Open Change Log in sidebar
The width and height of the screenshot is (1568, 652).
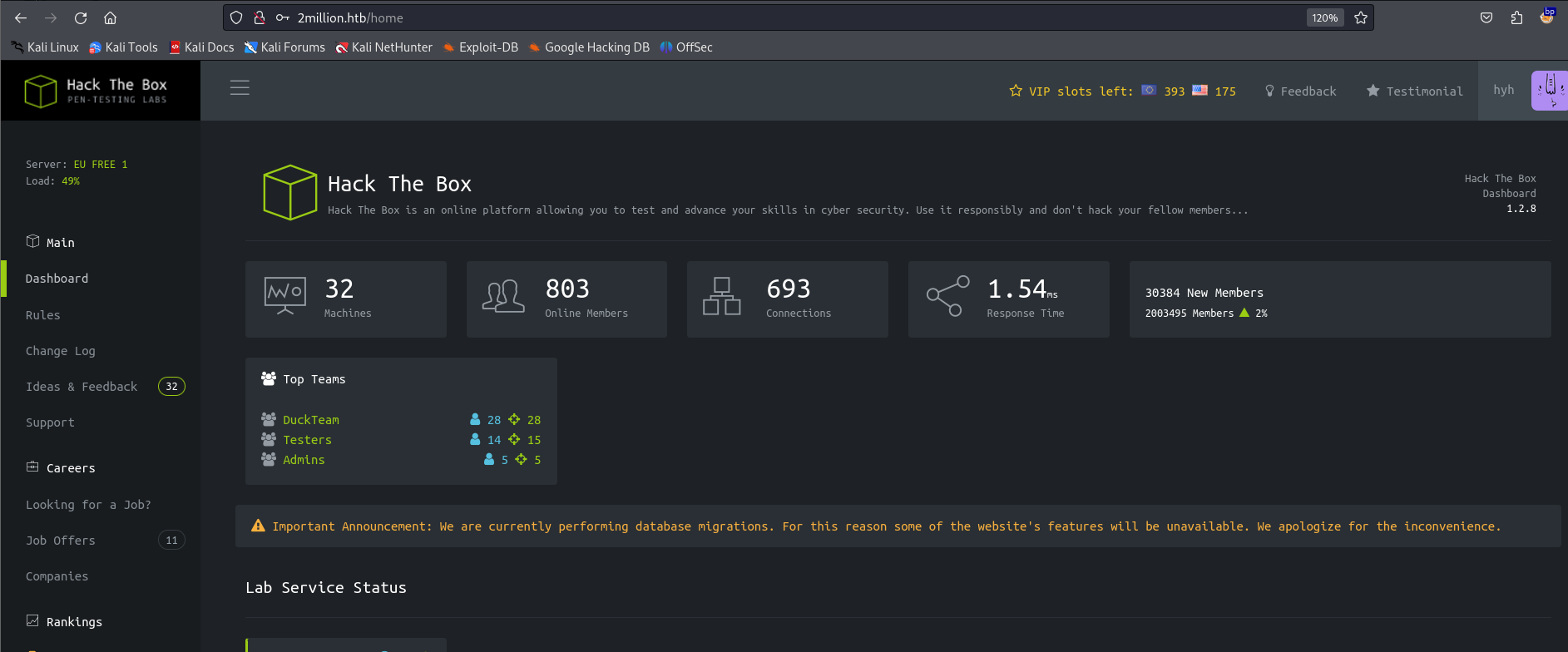pyautogui.click(x=60, y=351)
